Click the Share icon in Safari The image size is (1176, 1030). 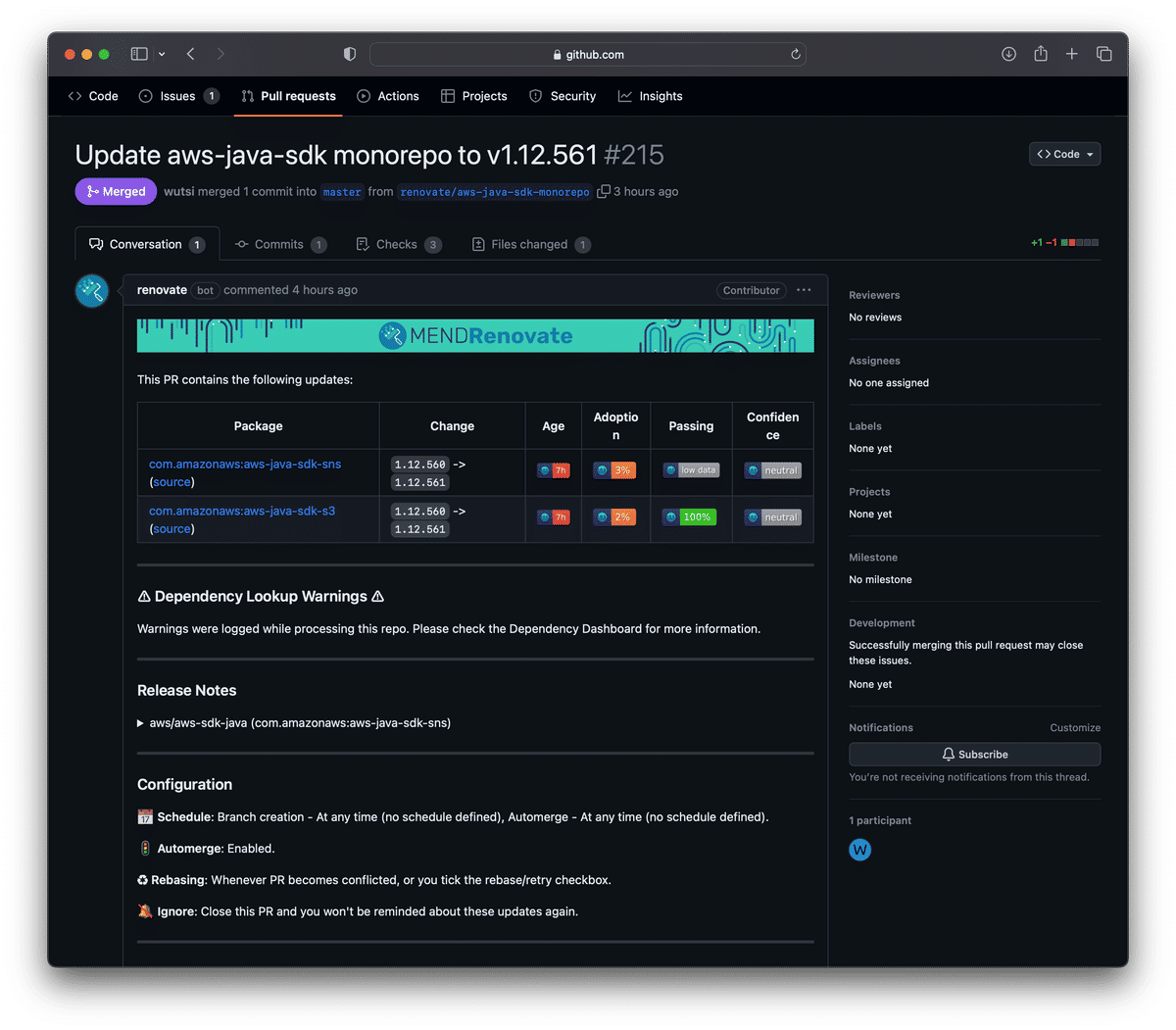(1041, 54)
